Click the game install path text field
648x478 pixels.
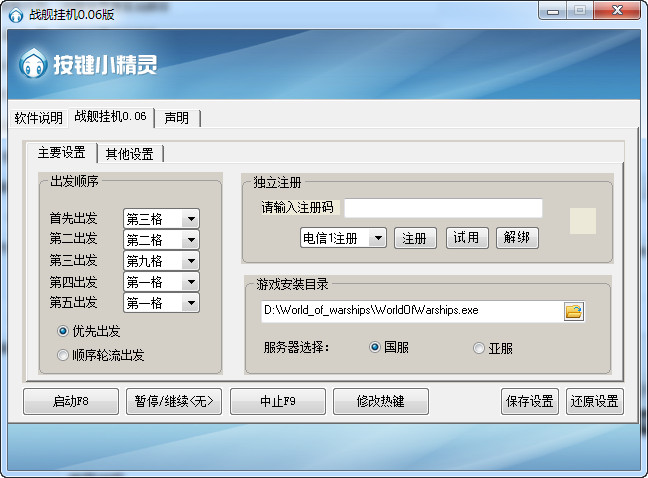pyautogui.click(x=413, y=311)
